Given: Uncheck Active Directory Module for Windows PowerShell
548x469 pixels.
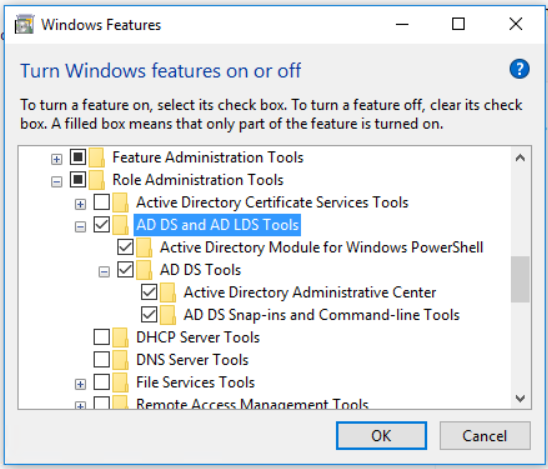Looking at the screenshot, I should (x=125, y=247).
